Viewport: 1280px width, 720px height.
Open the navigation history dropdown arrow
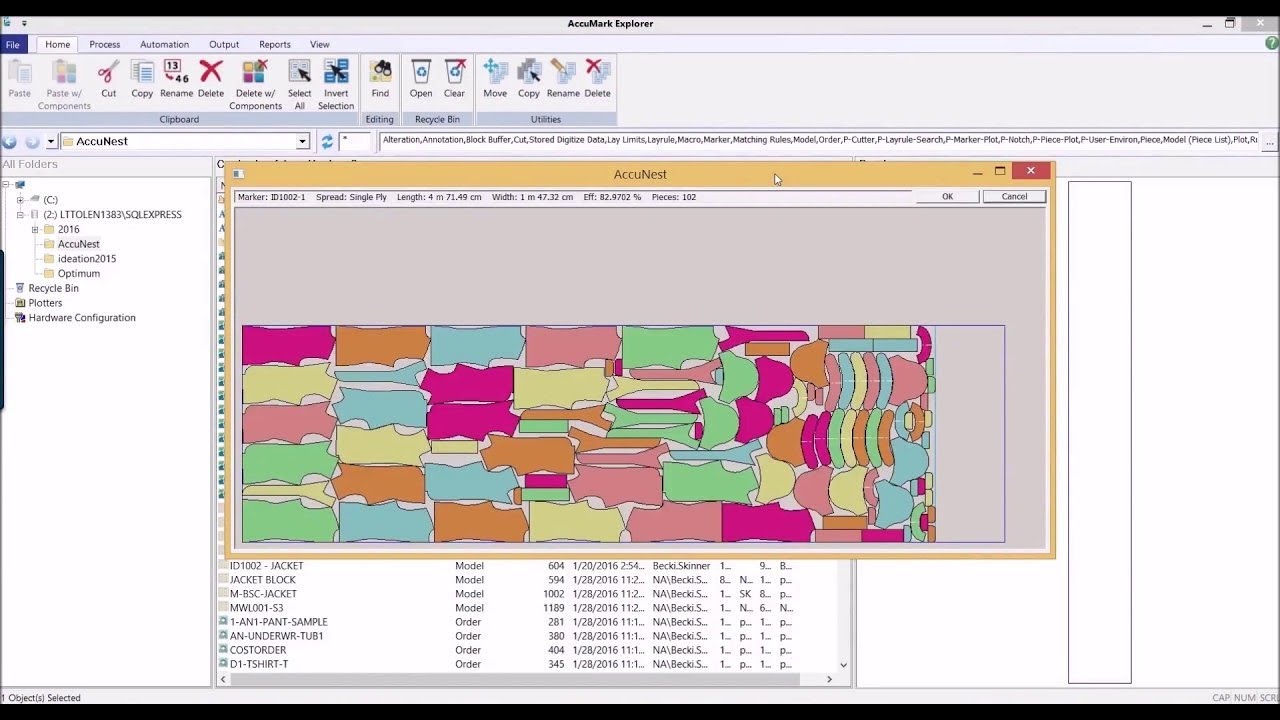[x=51, y=142]
